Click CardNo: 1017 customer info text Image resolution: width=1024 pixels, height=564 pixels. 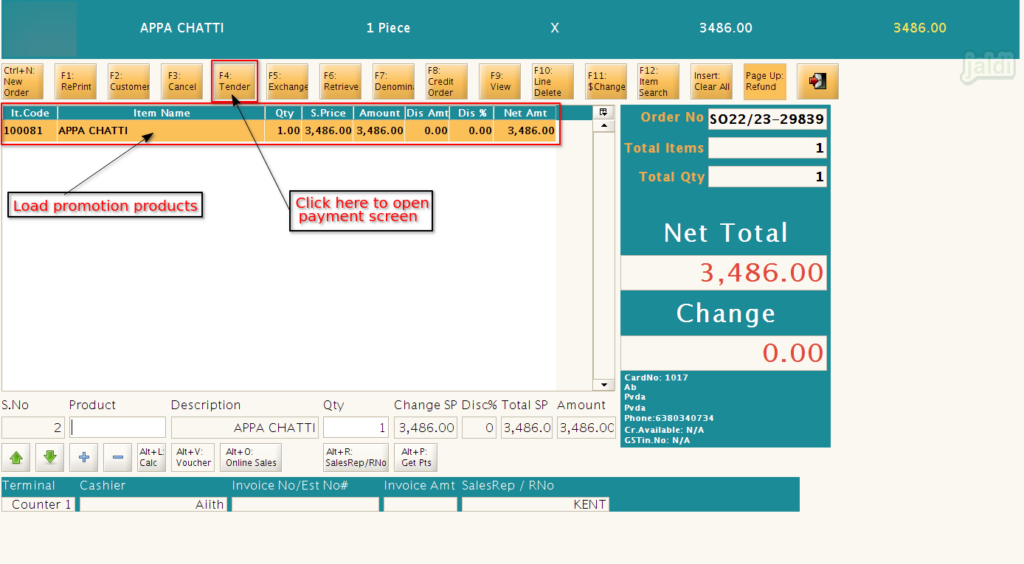click(x=656, y=377)
